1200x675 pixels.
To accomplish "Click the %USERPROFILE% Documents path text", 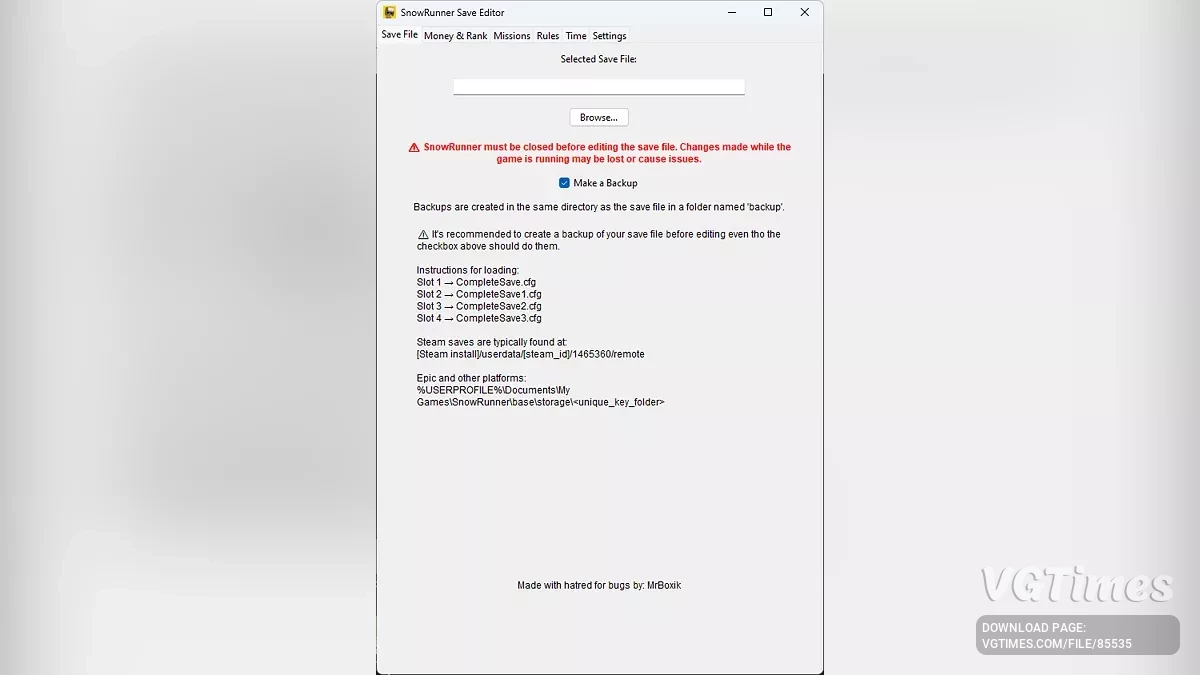I will pyautogui.click(x=541, y=396).
